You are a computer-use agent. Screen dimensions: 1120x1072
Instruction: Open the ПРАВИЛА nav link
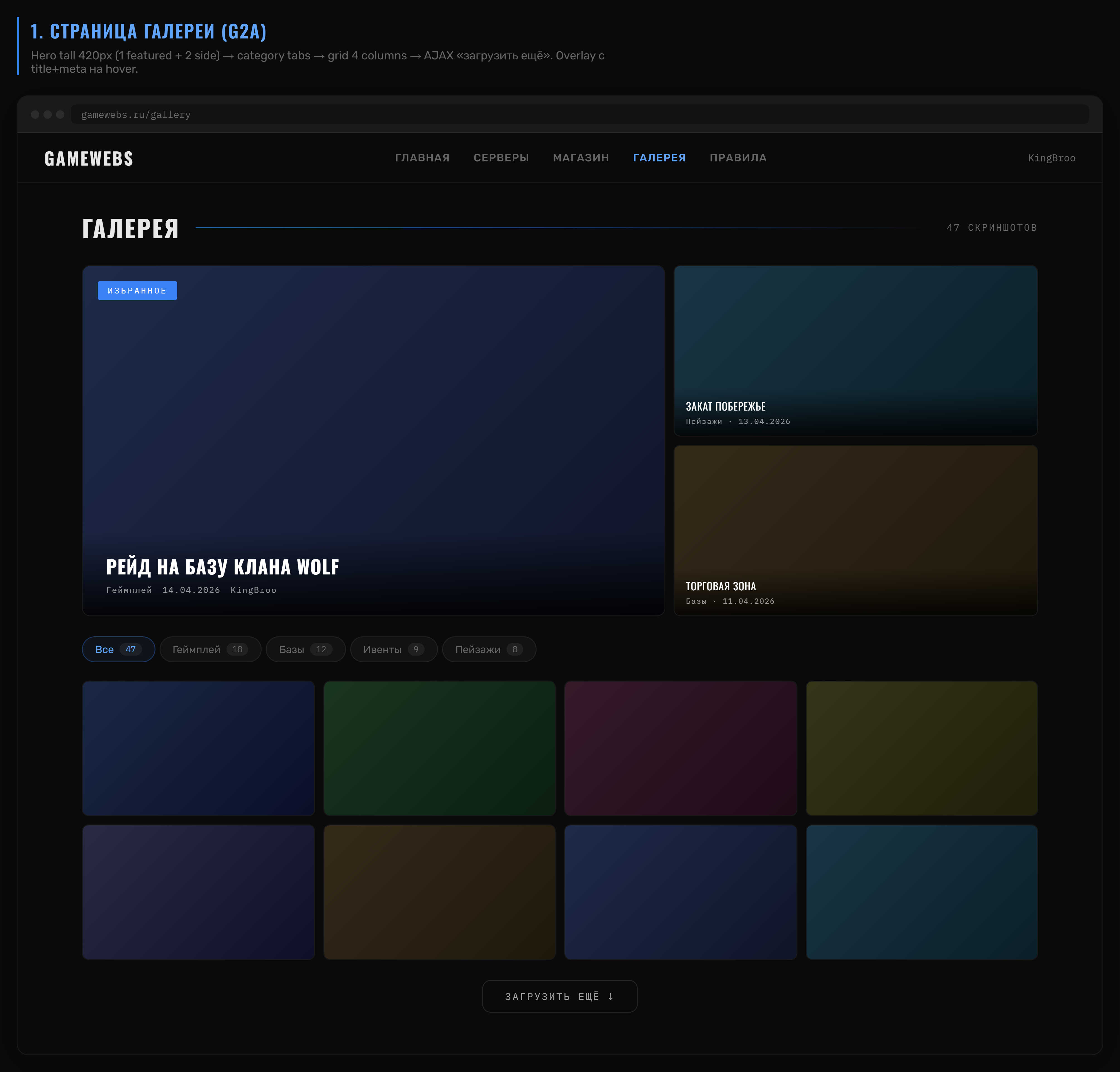click(x=738, y=158)
